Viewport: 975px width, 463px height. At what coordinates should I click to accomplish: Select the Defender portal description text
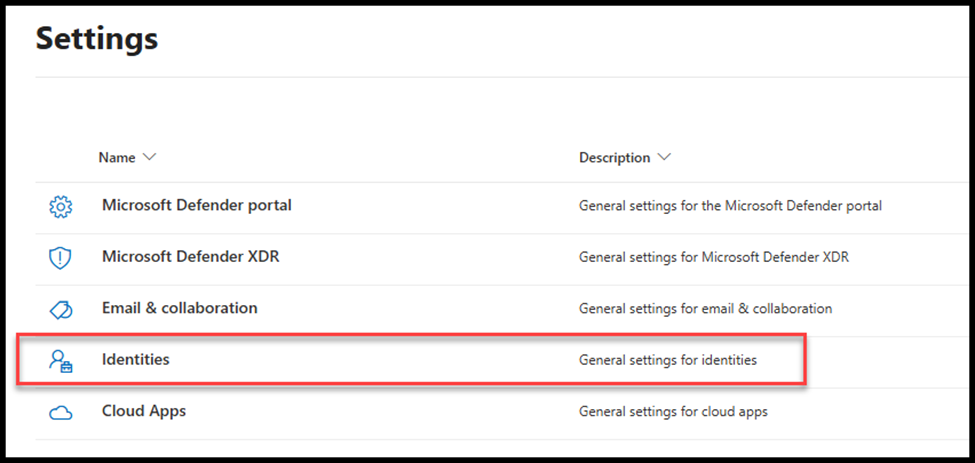click(730, 206)
